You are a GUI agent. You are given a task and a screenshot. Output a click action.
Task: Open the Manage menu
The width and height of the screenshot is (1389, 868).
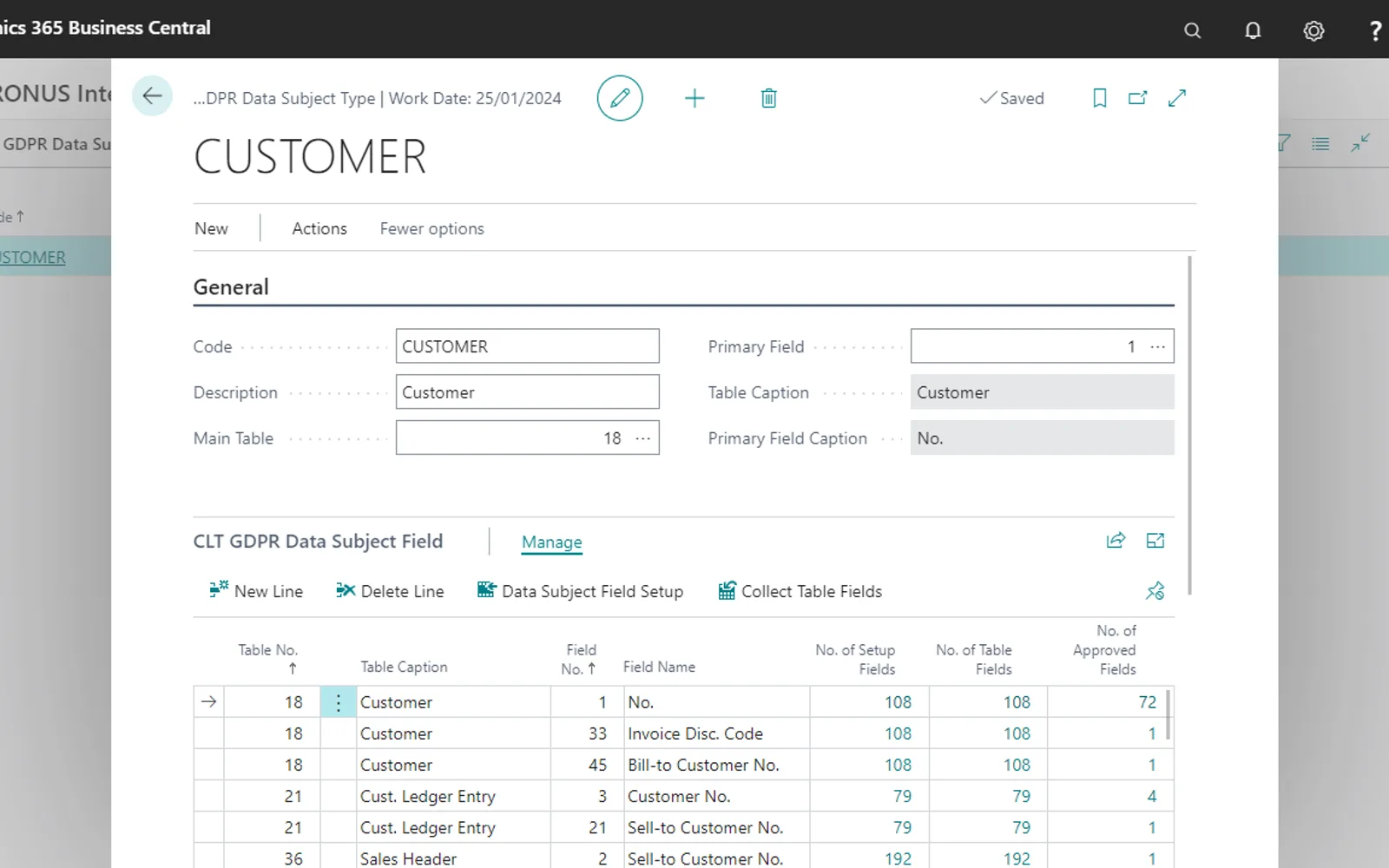551,542
